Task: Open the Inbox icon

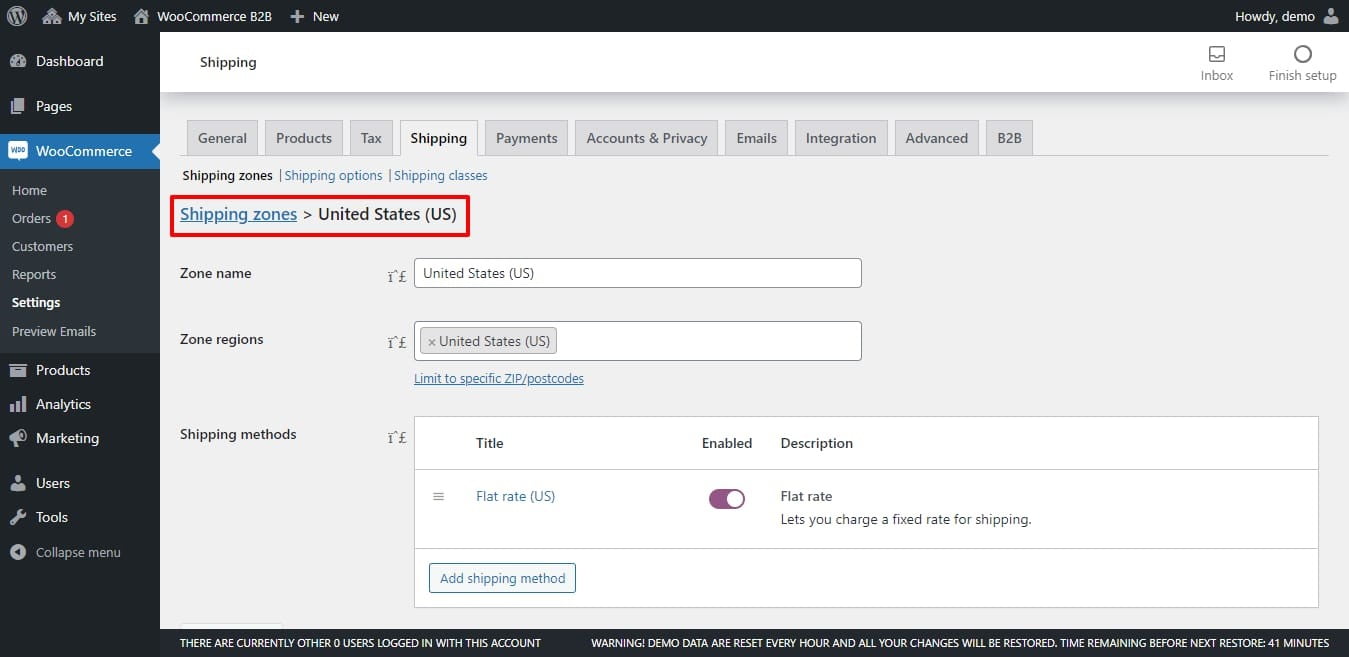Action: 1217,54
